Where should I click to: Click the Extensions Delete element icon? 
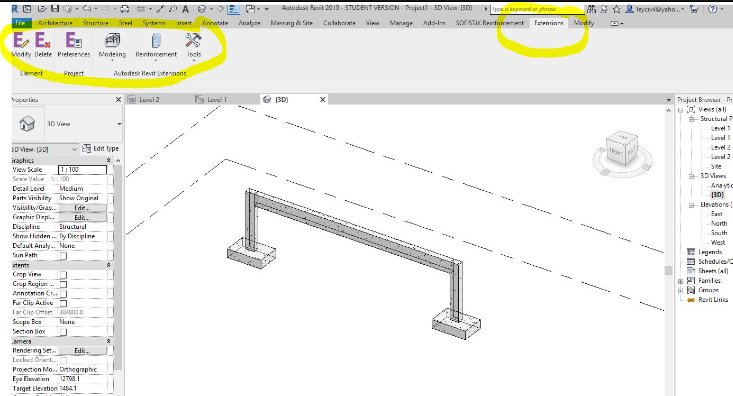[x=43, y=41]
